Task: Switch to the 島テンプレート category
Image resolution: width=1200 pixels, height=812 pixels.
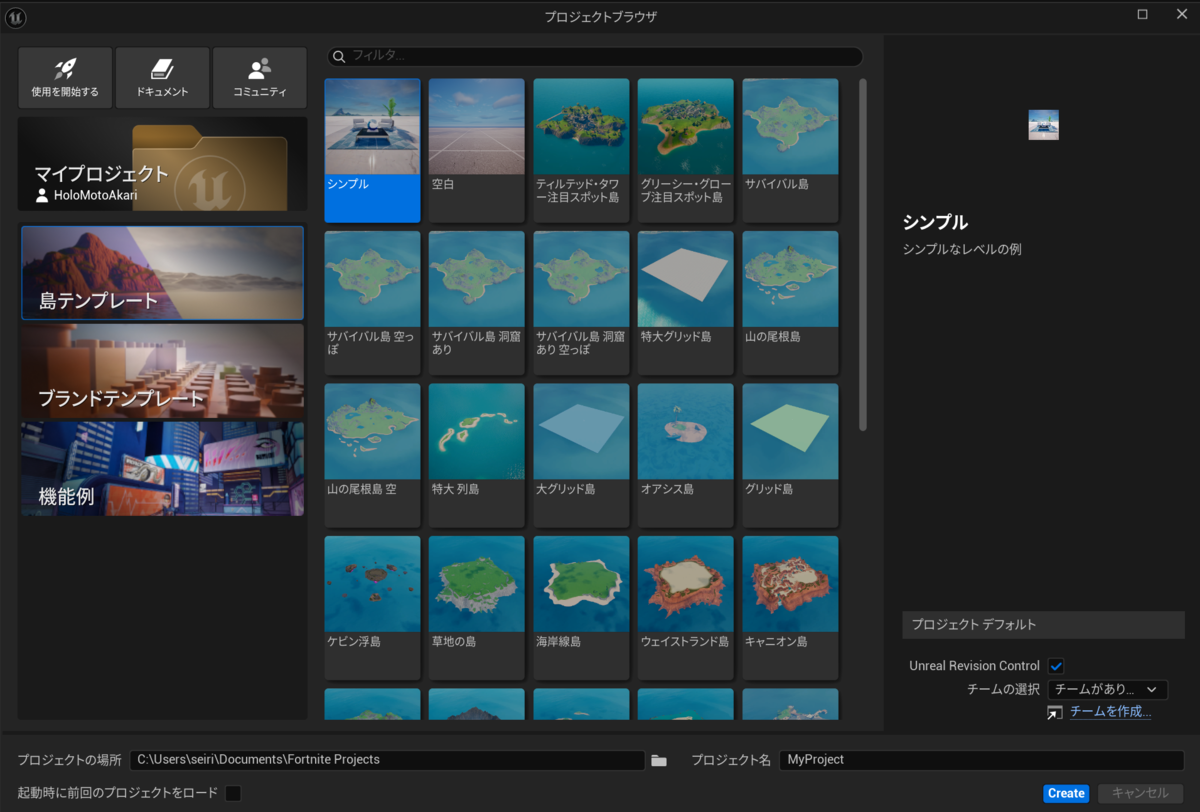Action: click(x=162, y=273)
